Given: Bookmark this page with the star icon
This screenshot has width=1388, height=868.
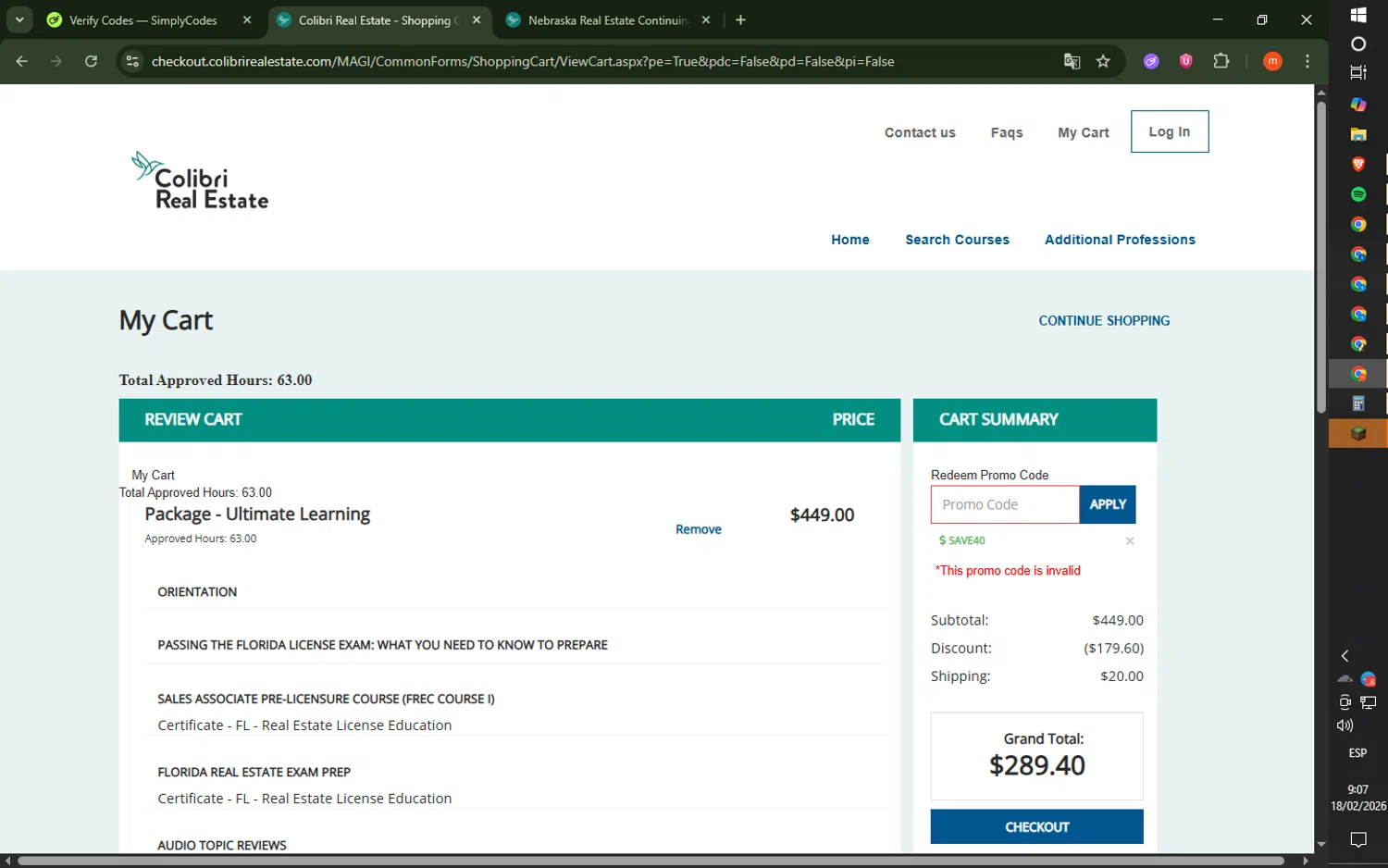Looking at the screenshot, I should (x=1103, y=61).
